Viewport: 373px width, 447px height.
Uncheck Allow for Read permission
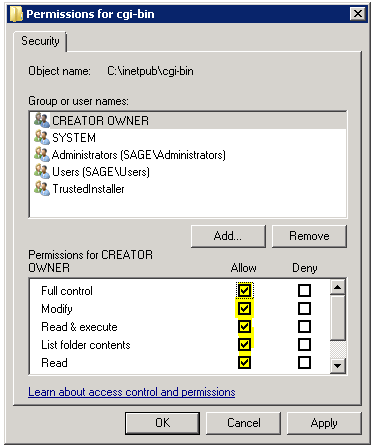pyautogui.click(x=244, y=362)
